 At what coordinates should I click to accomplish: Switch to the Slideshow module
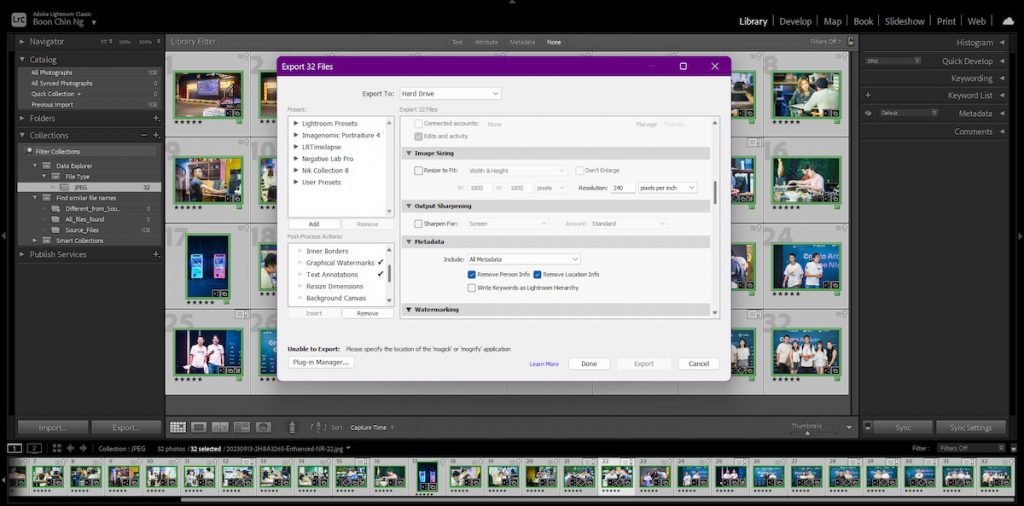905,21
